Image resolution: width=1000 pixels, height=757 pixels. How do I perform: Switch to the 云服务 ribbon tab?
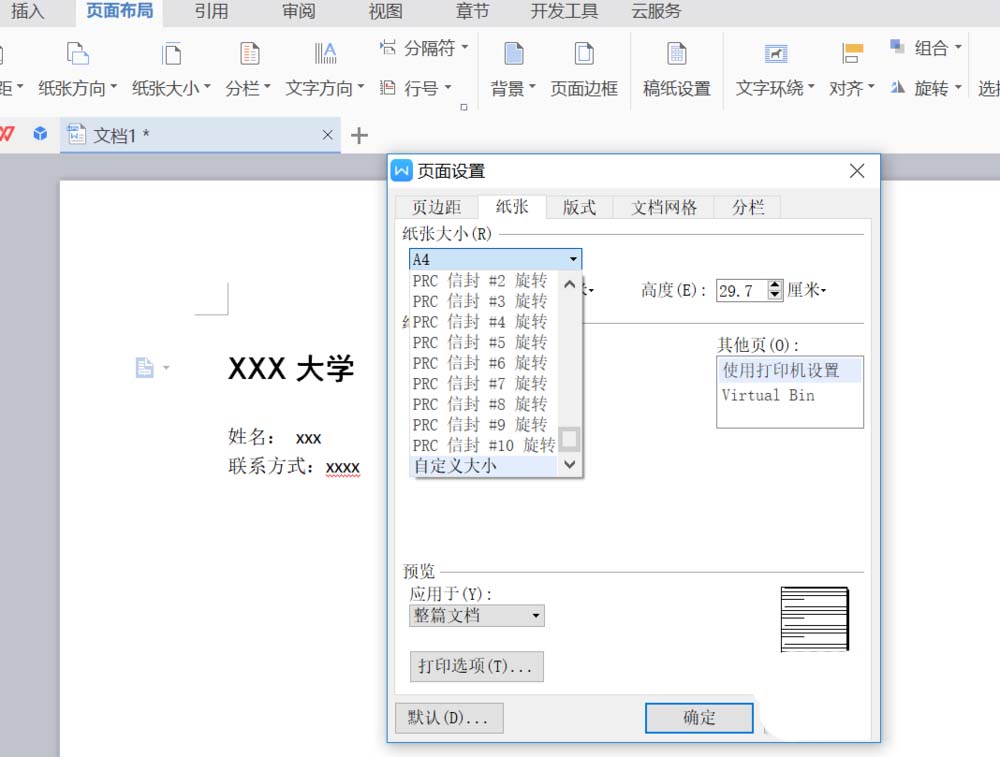[x=656, y=11]
